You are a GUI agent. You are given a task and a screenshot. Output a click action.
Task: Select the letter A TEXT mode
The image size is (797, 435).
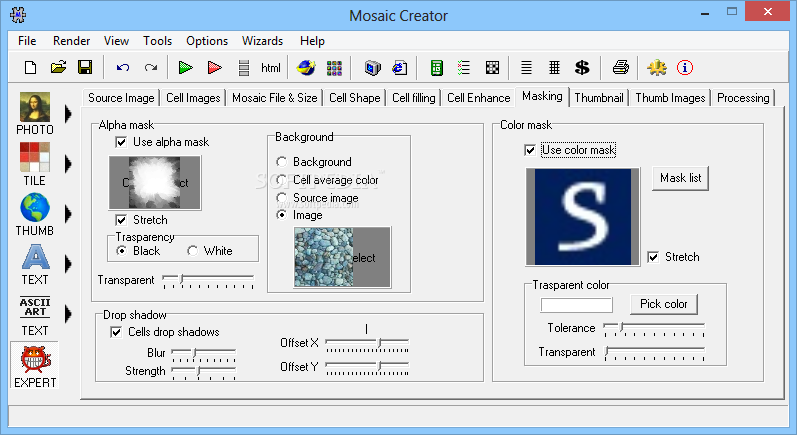35,264
